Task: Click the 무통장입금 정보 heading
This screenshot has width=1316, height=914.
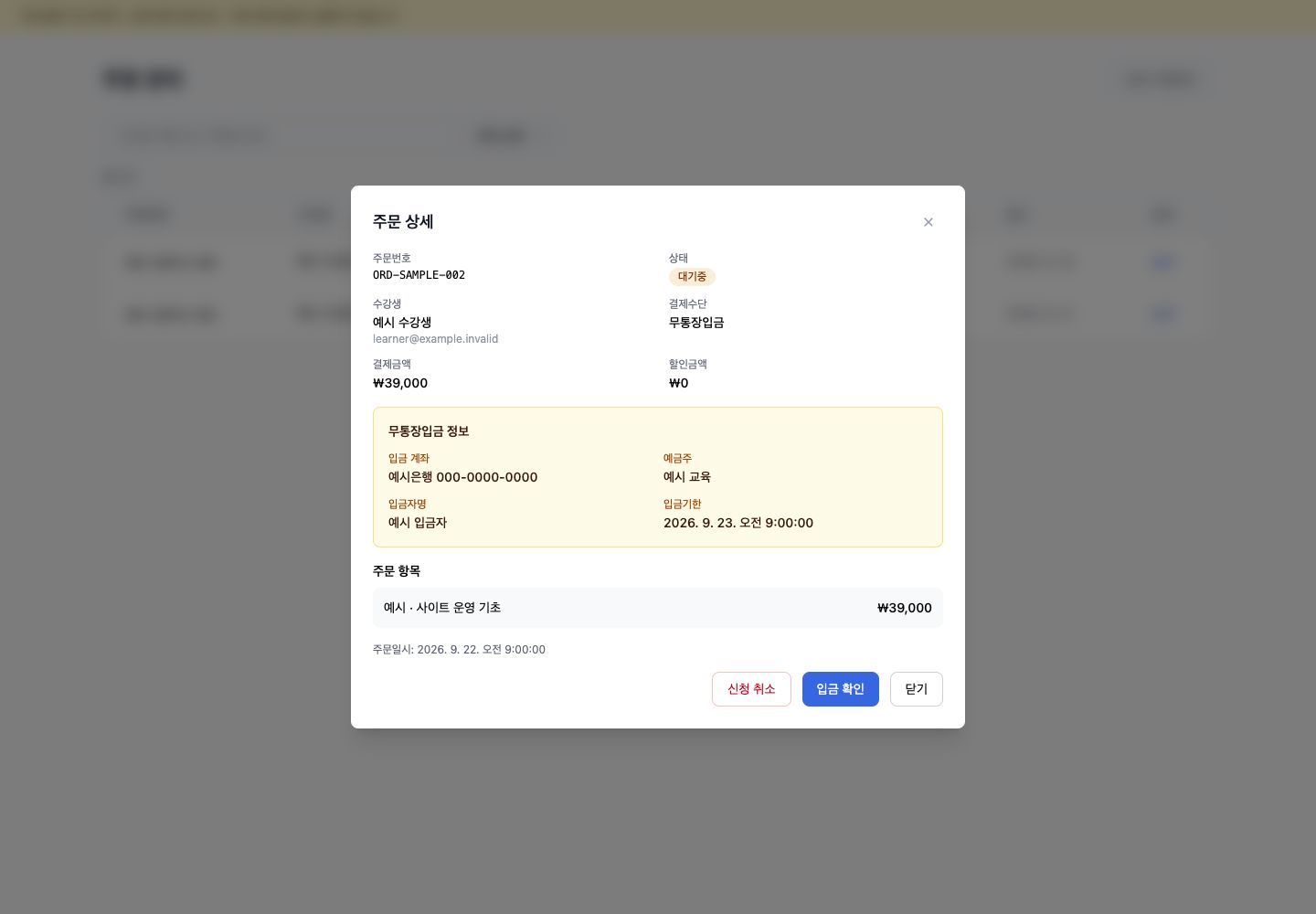Action: coord(429,431)
